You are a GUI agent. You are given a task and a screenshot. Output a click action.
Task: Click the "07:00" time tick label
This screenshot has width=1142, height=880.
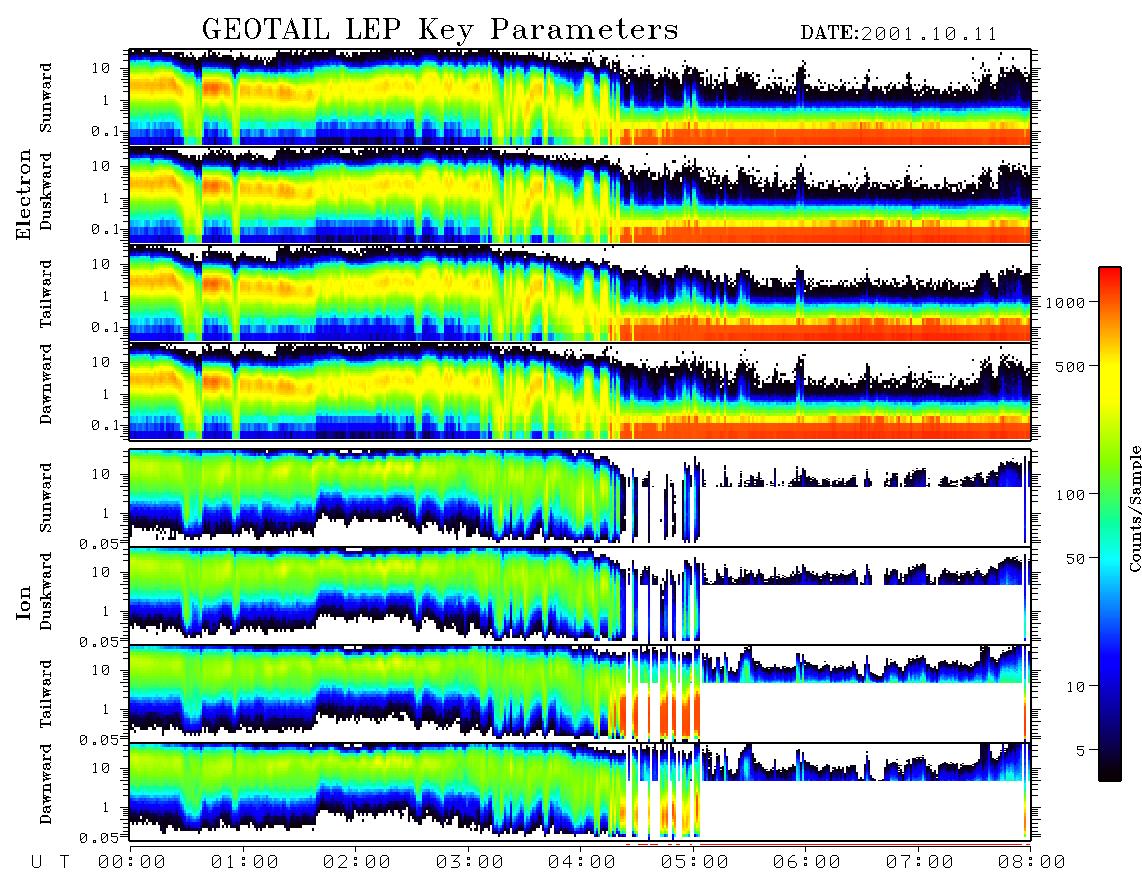click(x=920, y=863)
